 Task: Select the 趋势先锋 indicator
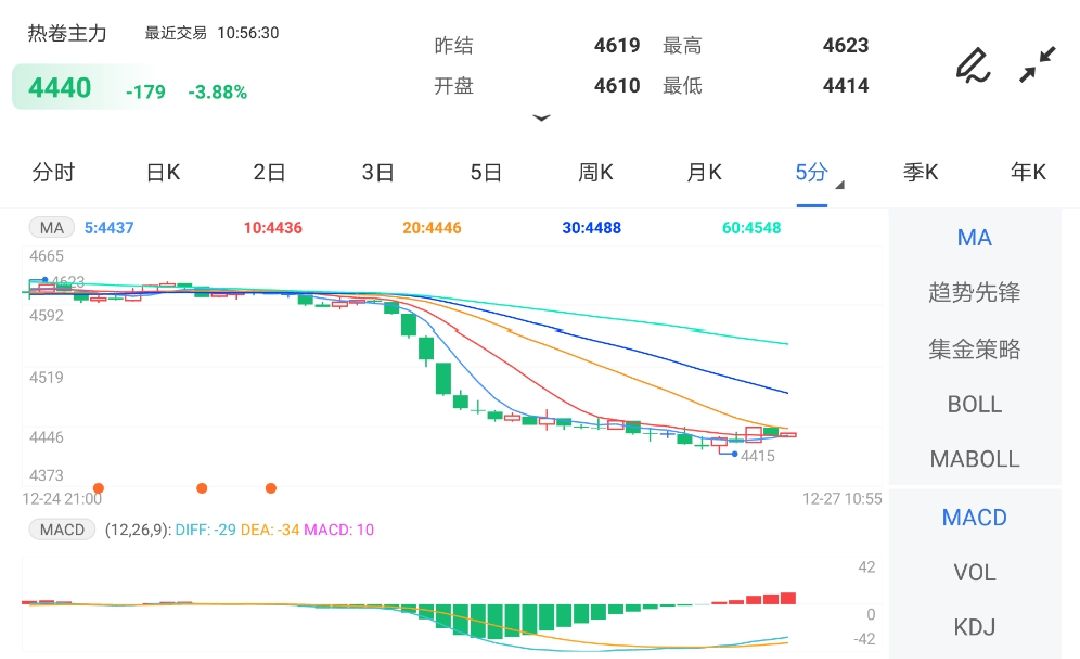(975, 293)
